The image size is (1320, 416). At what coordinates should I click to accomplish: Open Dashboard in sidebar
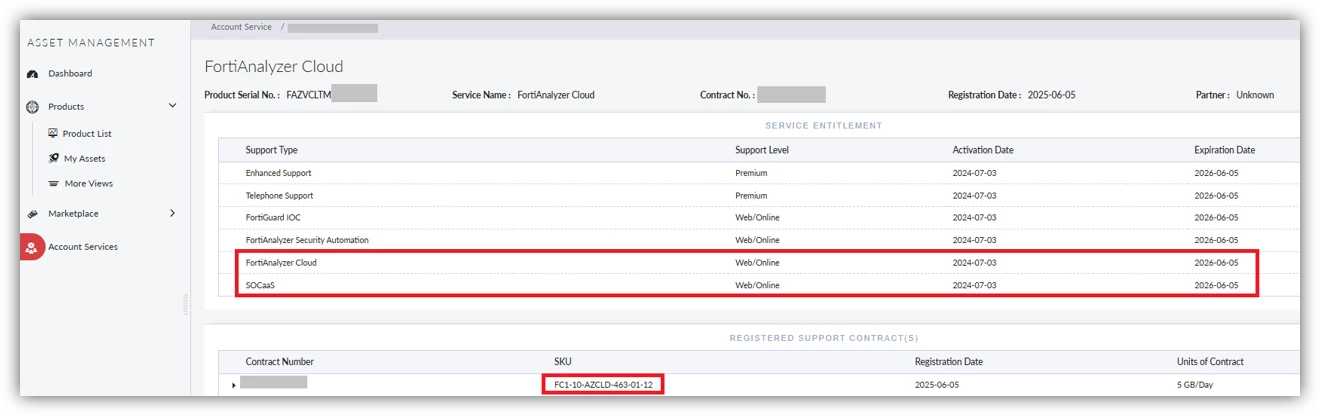pos(70,74)
